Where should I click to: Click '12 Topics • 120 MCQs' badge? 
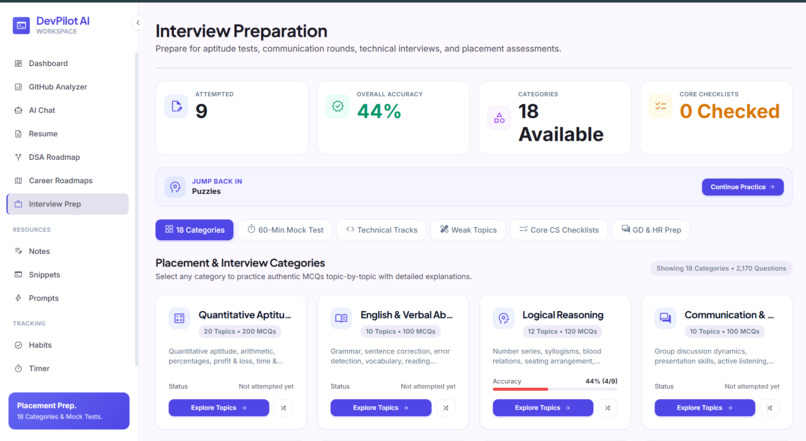[562, 332]
